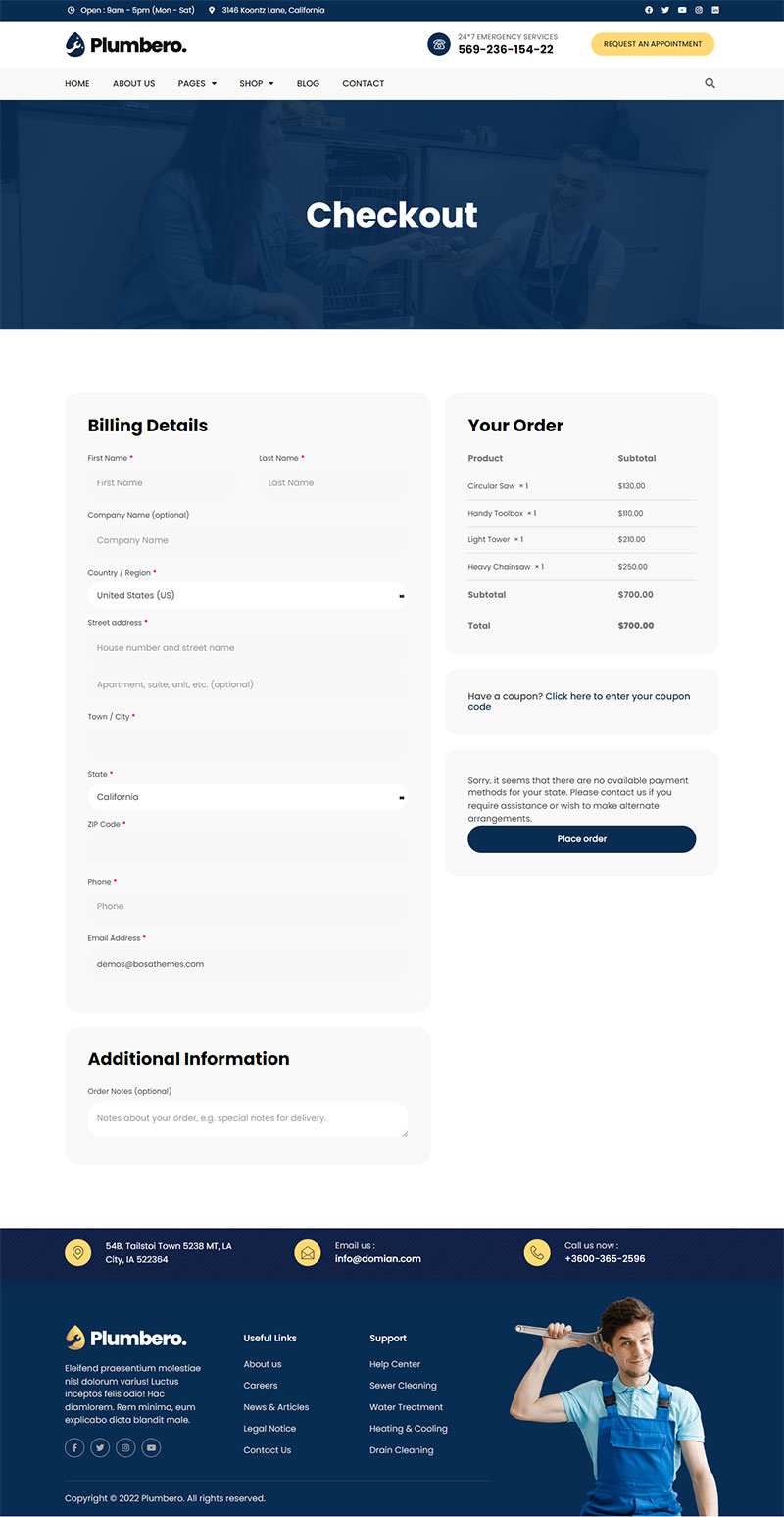Click the top bar YouTube icon

pos(682,10)
